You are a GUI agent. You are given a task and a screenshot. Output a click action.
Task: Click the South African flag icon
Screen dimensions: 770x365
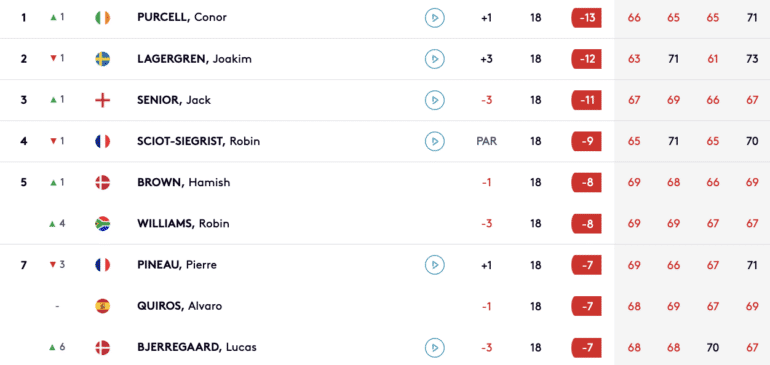tap(102, 224)
